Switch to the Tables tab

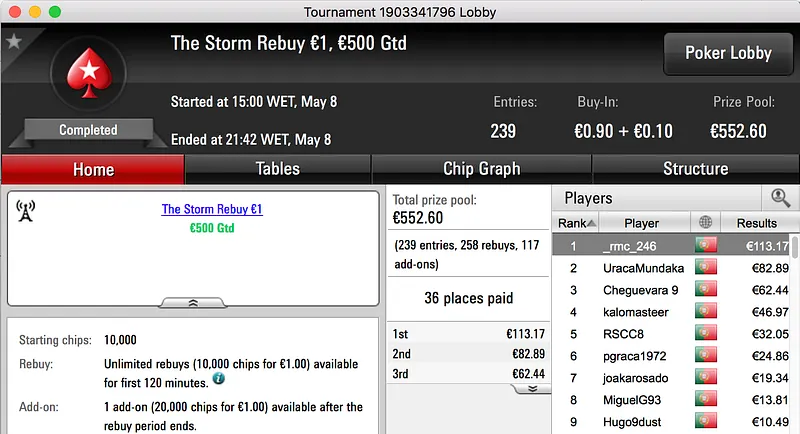click(x=277, y=169)
